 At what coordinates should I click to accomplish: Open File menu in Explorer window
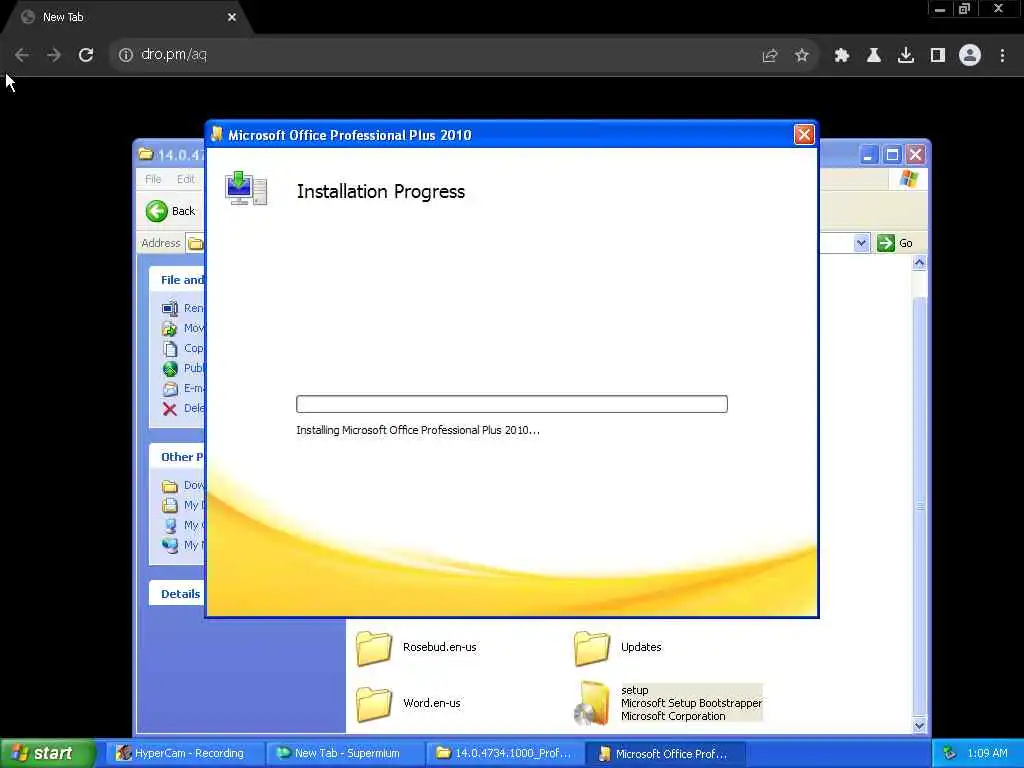(153, 179)
